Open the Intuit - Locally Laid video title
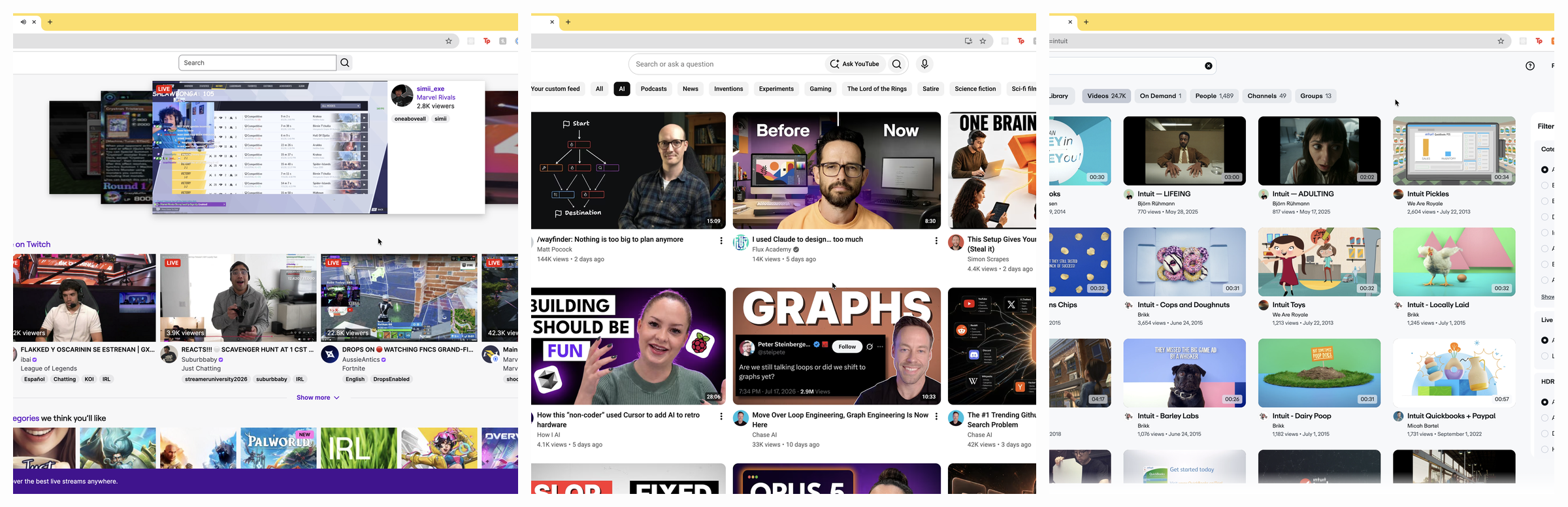This screenshot has height=507, width=1568. [1438, 305]
